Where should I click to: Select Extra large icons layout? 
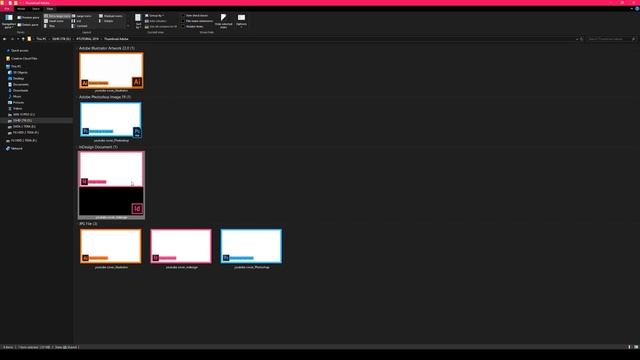coord(57,16)
